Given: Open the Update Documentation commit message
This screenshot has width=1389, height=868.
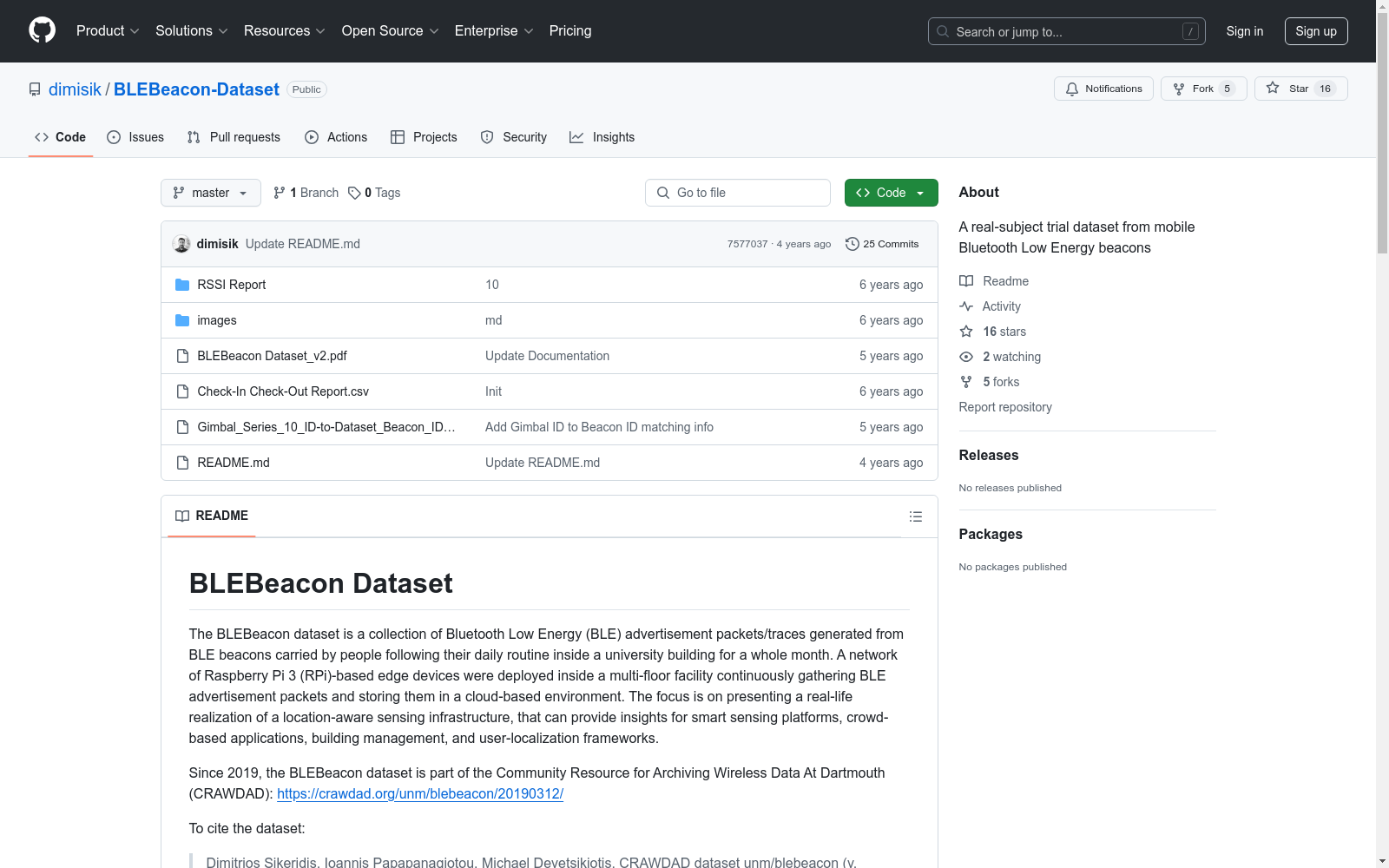Looking at the screenshot, I should click(x=547, y=356).
